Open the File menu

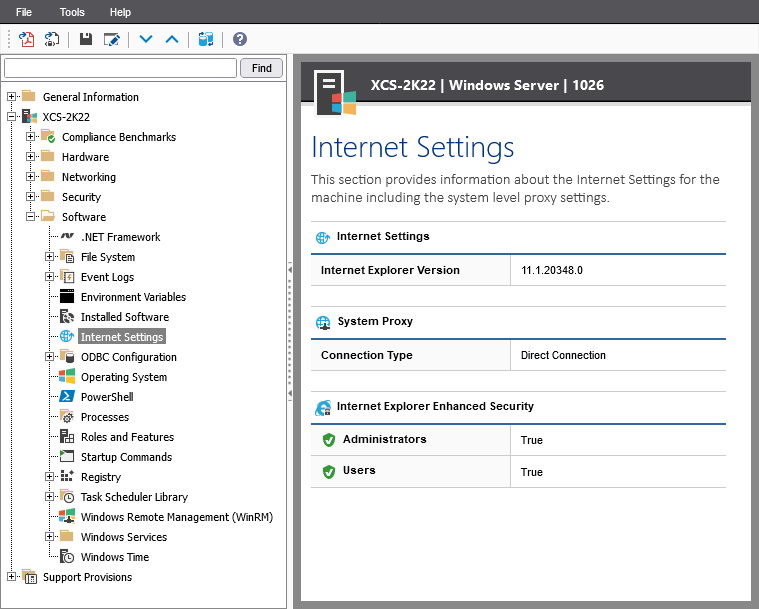pyautogui.click(x=24, y=12)
